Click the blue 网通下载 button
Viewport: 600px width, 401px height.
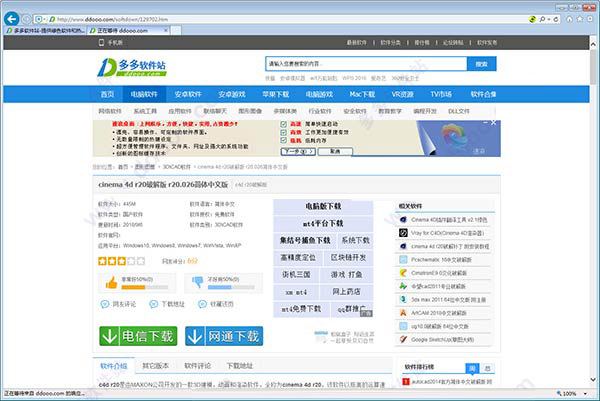pyautogui.click(x=224, y=336)
